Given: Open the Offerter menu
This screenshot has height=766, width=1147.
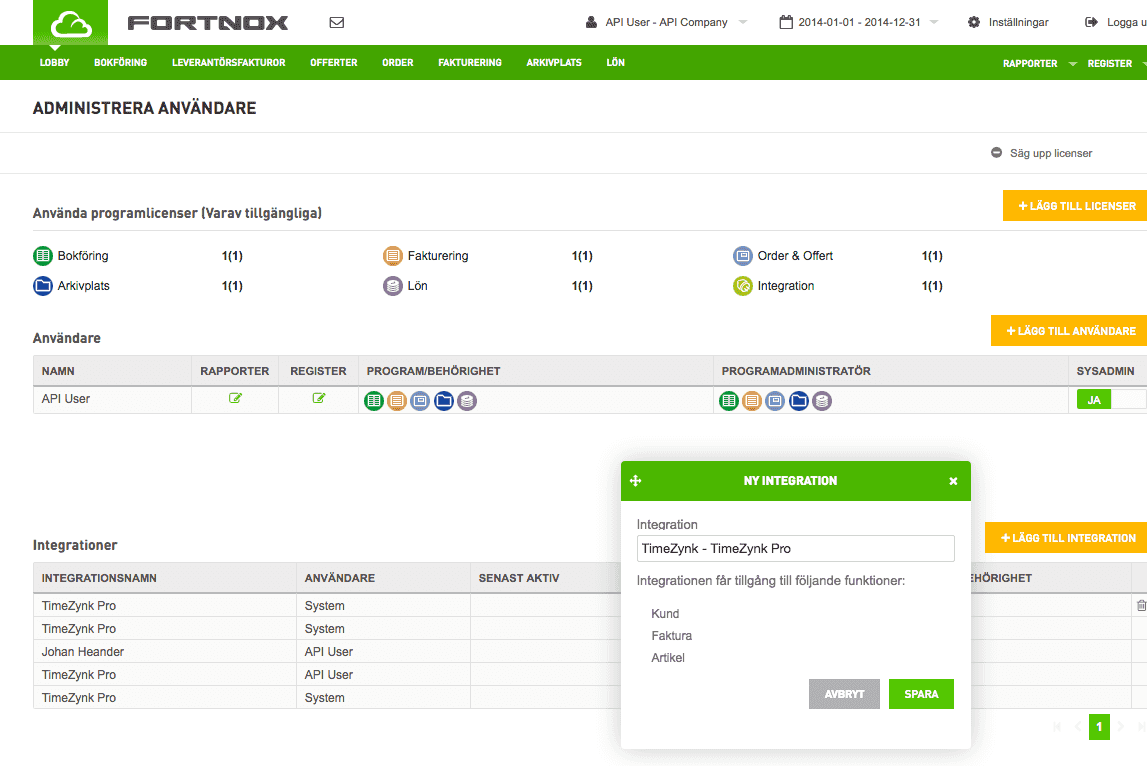Looking at the screenshot, I should point(334,63).
